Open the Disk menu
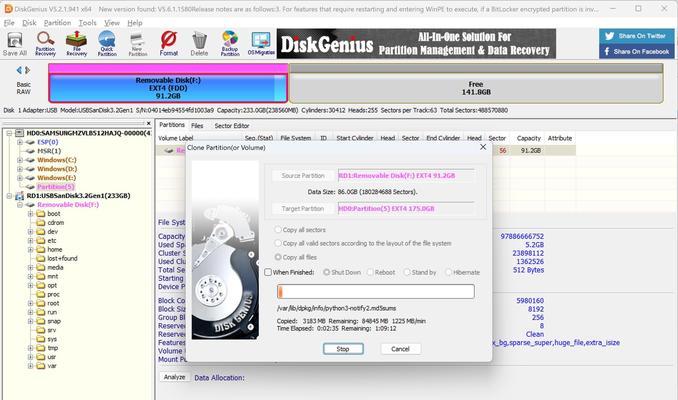Image resolution: width=678 pixels, height=400 pixels. (x=29, y=23)
